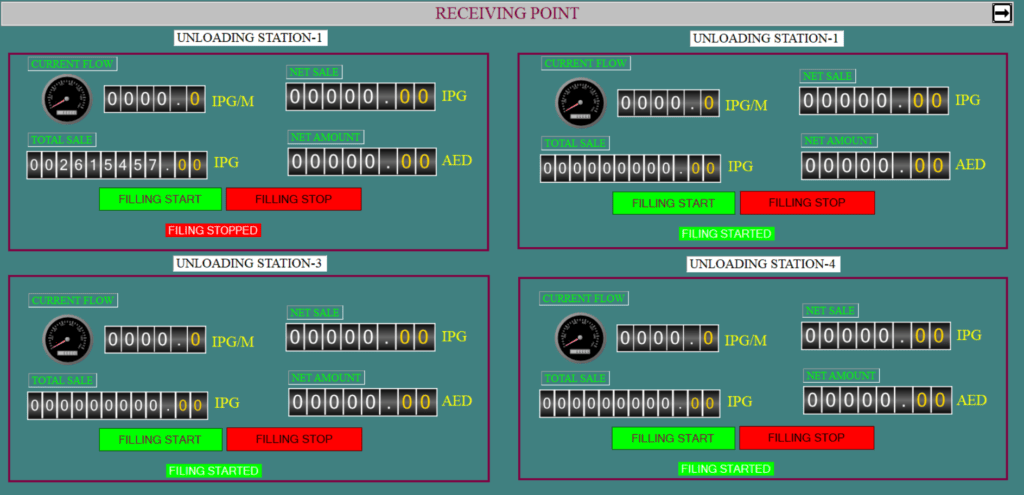The width and height of the screenshot is (1024, 495).
Task: Click current flow counter in the FILING STOPPED panel
Action: click(x=155, y=99)
